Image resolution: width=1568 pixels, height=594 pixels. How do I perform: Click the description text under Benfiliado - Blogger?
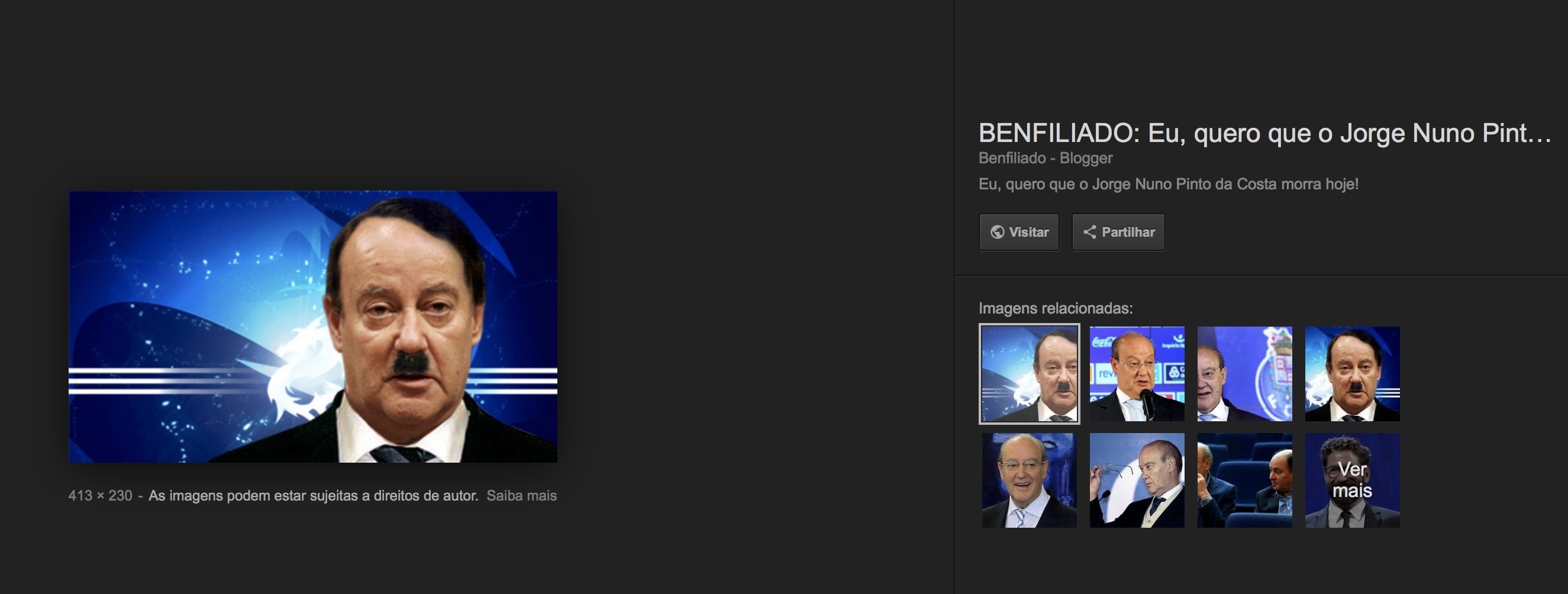pos(1168,184)
